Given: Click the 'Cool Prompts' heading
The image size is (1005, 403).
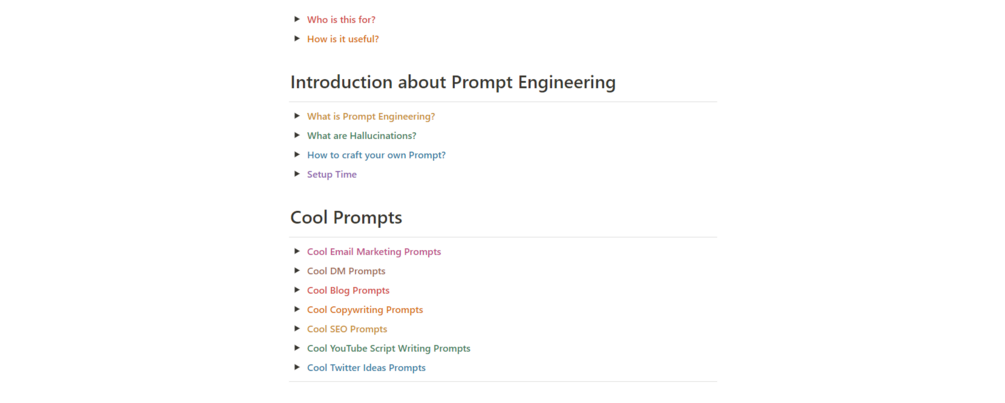Looking at the screenshot, I should pyautogui.click(x=346, y=217).
